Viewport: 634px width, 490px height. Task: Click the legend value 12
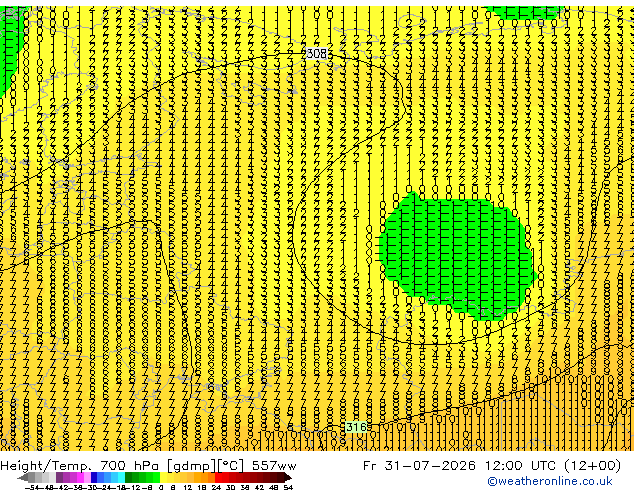(188, 488)
